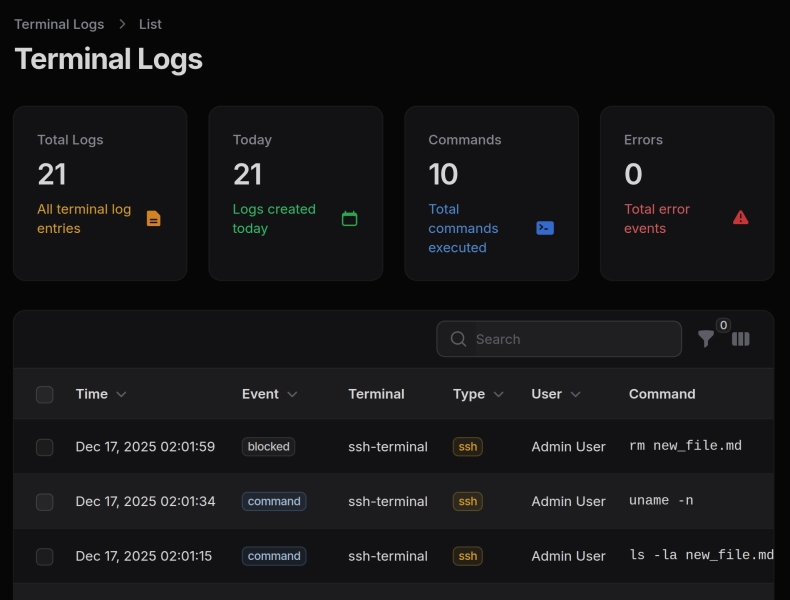Click the breadcrumb separator chevron

122,24
